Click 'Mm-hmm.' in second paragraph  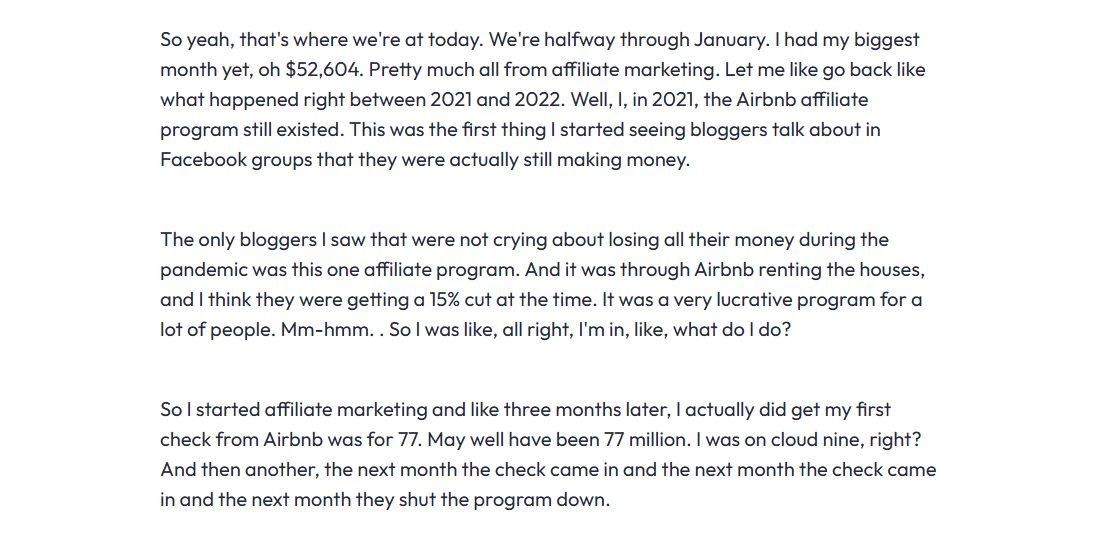(328, 330)
